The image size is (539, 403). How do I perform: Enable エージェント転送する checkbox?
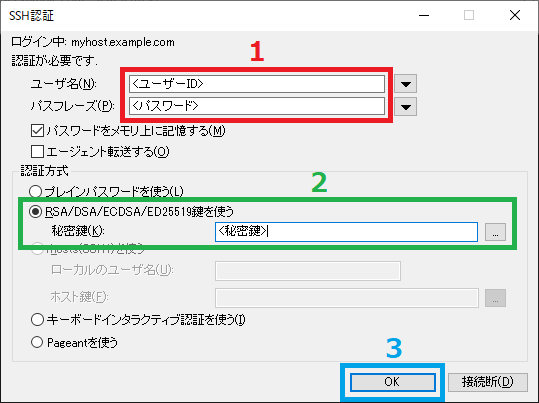pos(37,151)
